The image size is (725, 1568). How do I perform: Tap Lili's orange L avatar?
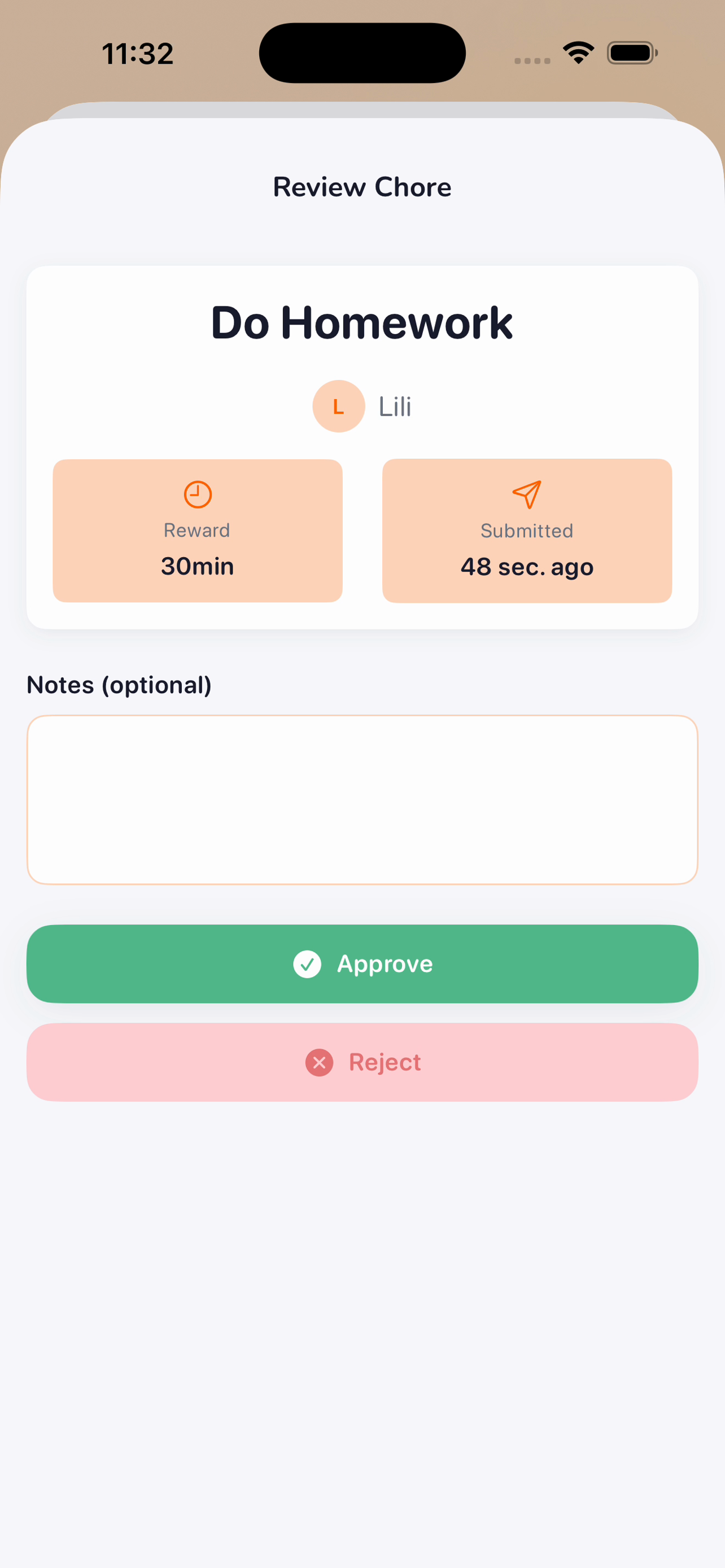pyautogui.click(x=338, y=406)
